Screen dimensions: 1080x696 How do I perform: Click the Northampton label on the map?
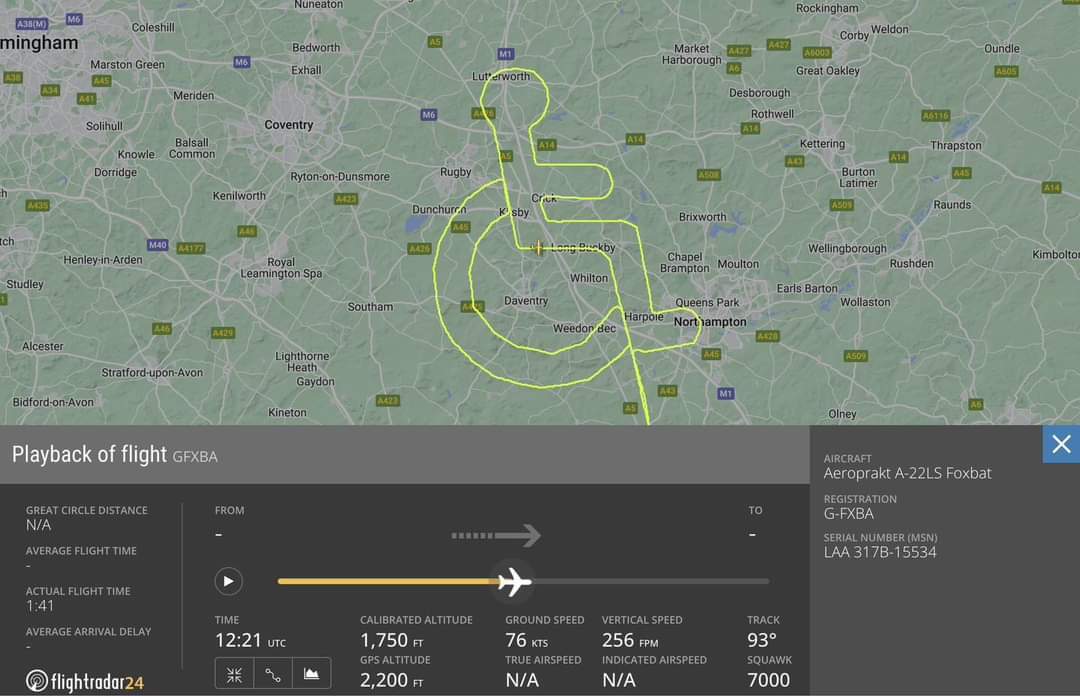point(710,322)
